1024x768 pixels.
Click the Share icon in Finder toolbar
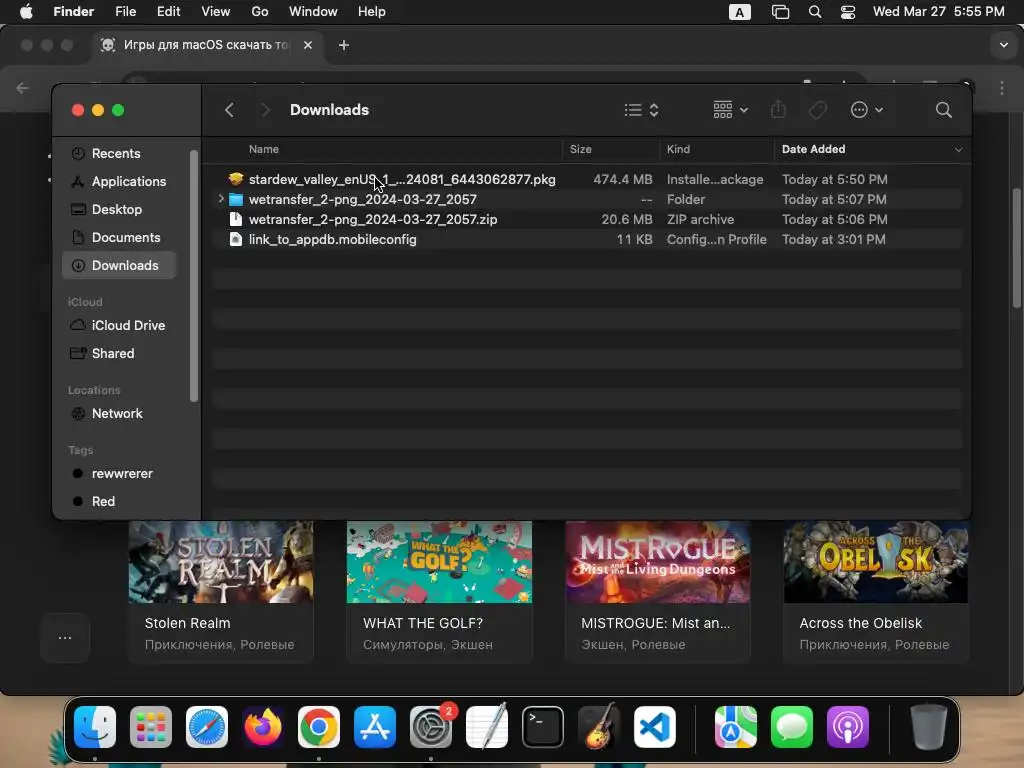tap(778, 109)
